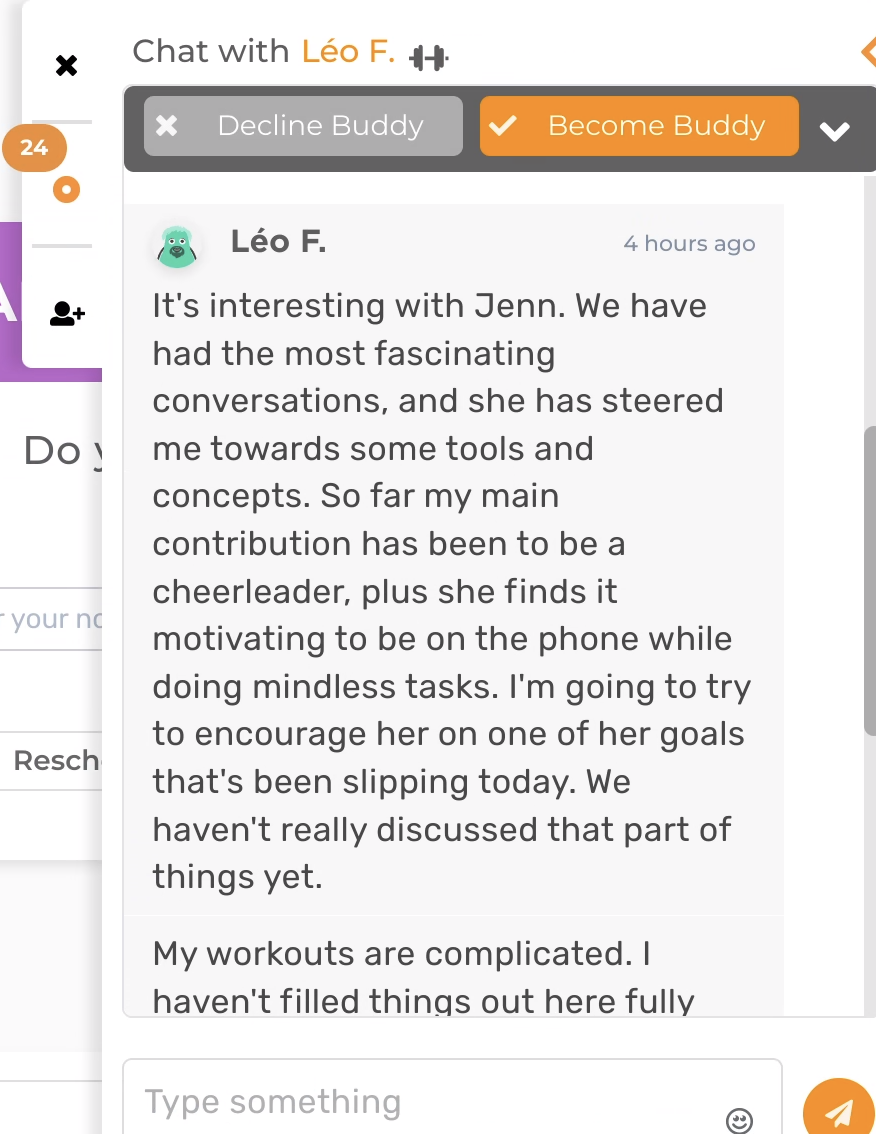Viewport: 876px width, 1134px height.
Task: Click the partially visible "your no" input field
Action: point(52,619)
